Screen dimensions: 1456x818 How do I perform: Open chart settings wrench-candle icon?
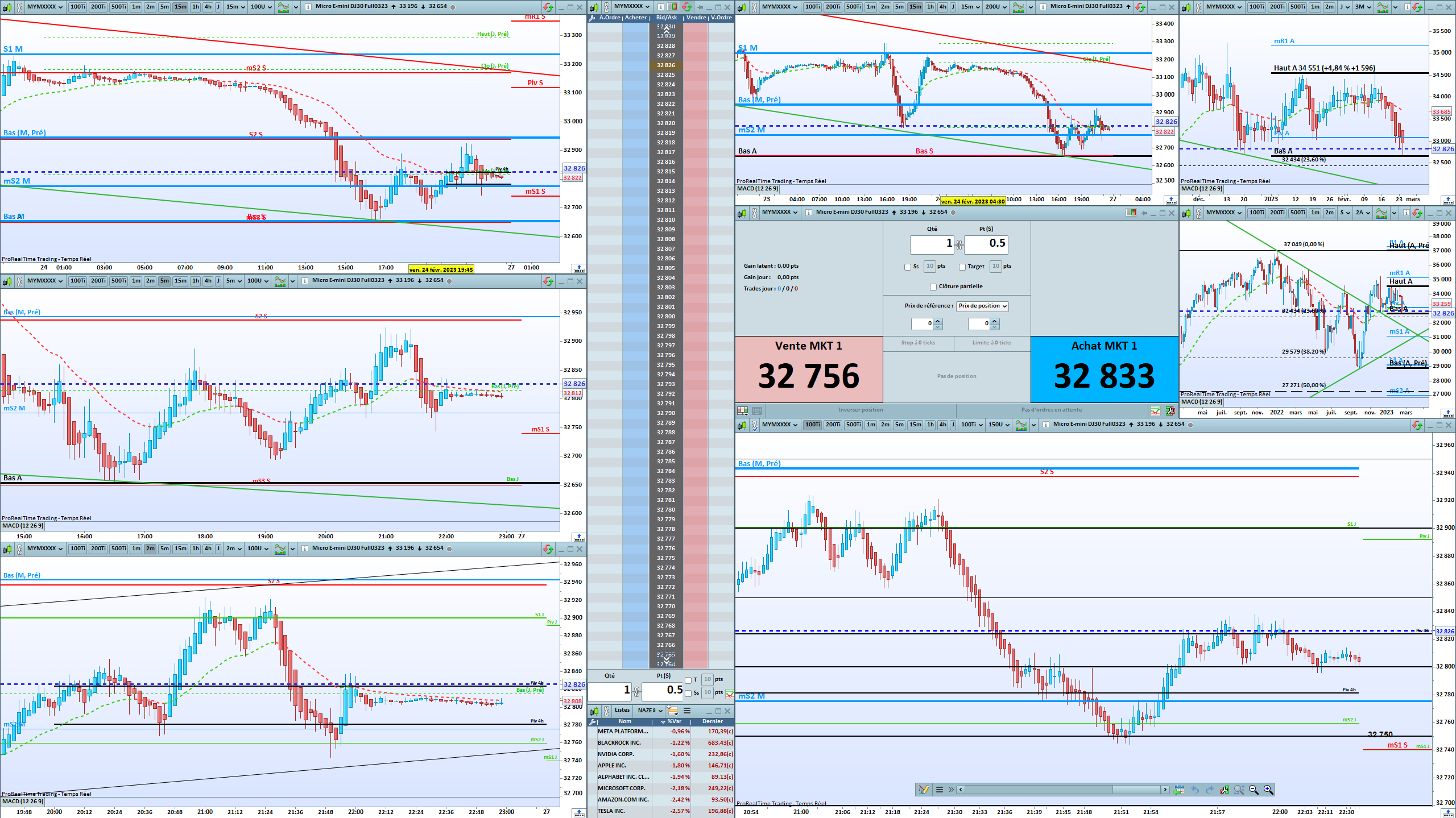click(x=1225, y=790)
